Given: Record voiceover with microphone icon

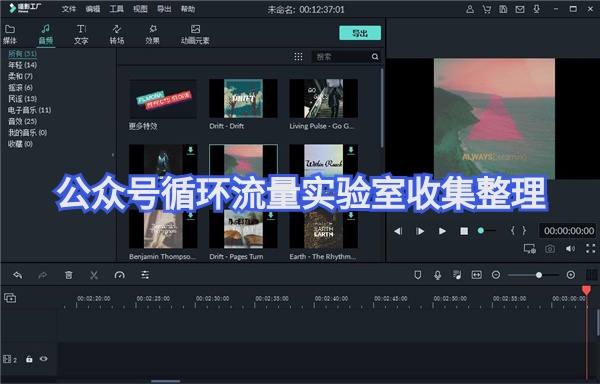Looking at the screenshot, I should 438,275.
